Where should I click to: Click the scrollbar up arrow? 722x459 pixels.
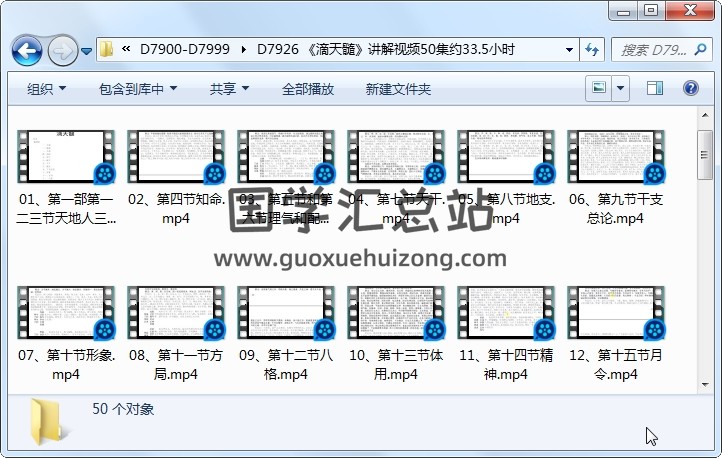click(705, 115)
